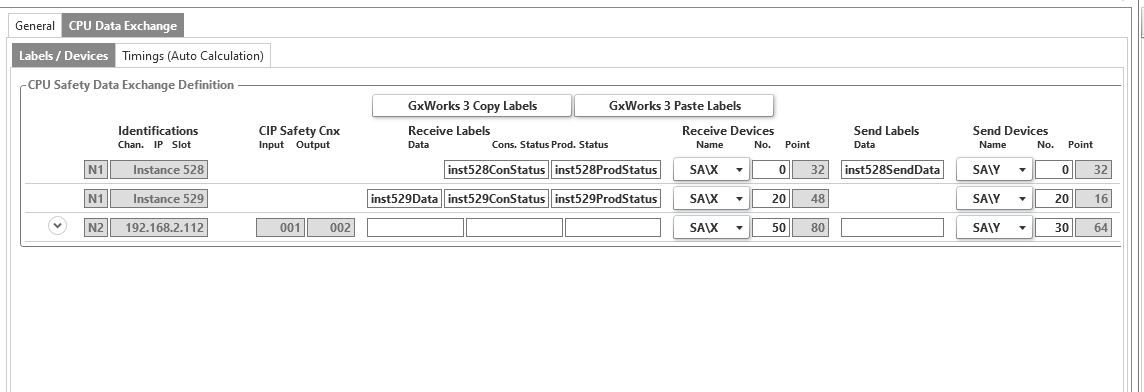Viewport: 1144px width, 392px height.
Task: Edit send device No. 20 for Instance 529
Action: coord(1054,199)
